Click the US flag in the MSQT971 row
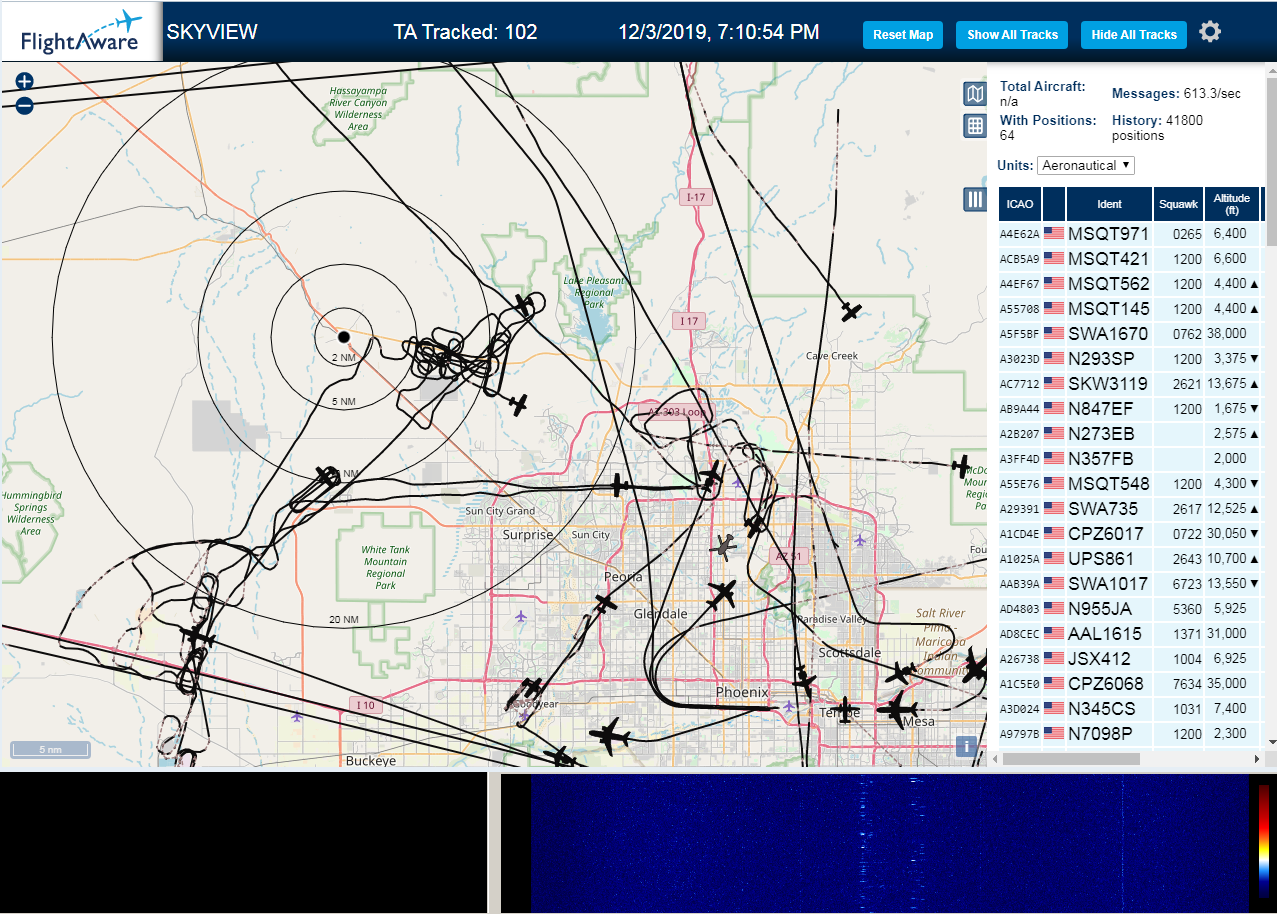This screenshot has width=1277, height=915. click(x=1054, y=233)
